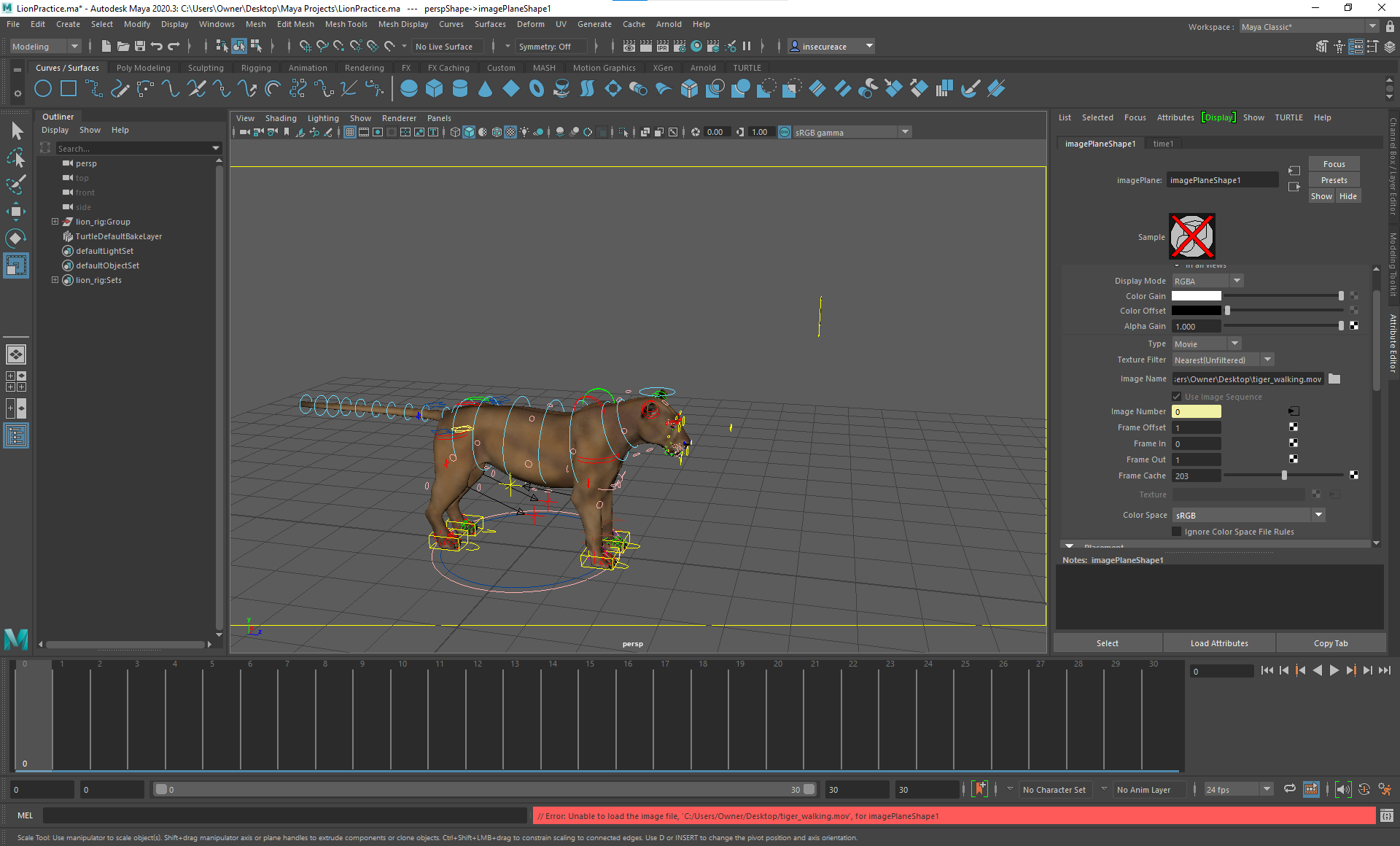Toggle Use Image Sequence checkbox
Viewport: 1400px width, 846px height.
point(1176,397)
